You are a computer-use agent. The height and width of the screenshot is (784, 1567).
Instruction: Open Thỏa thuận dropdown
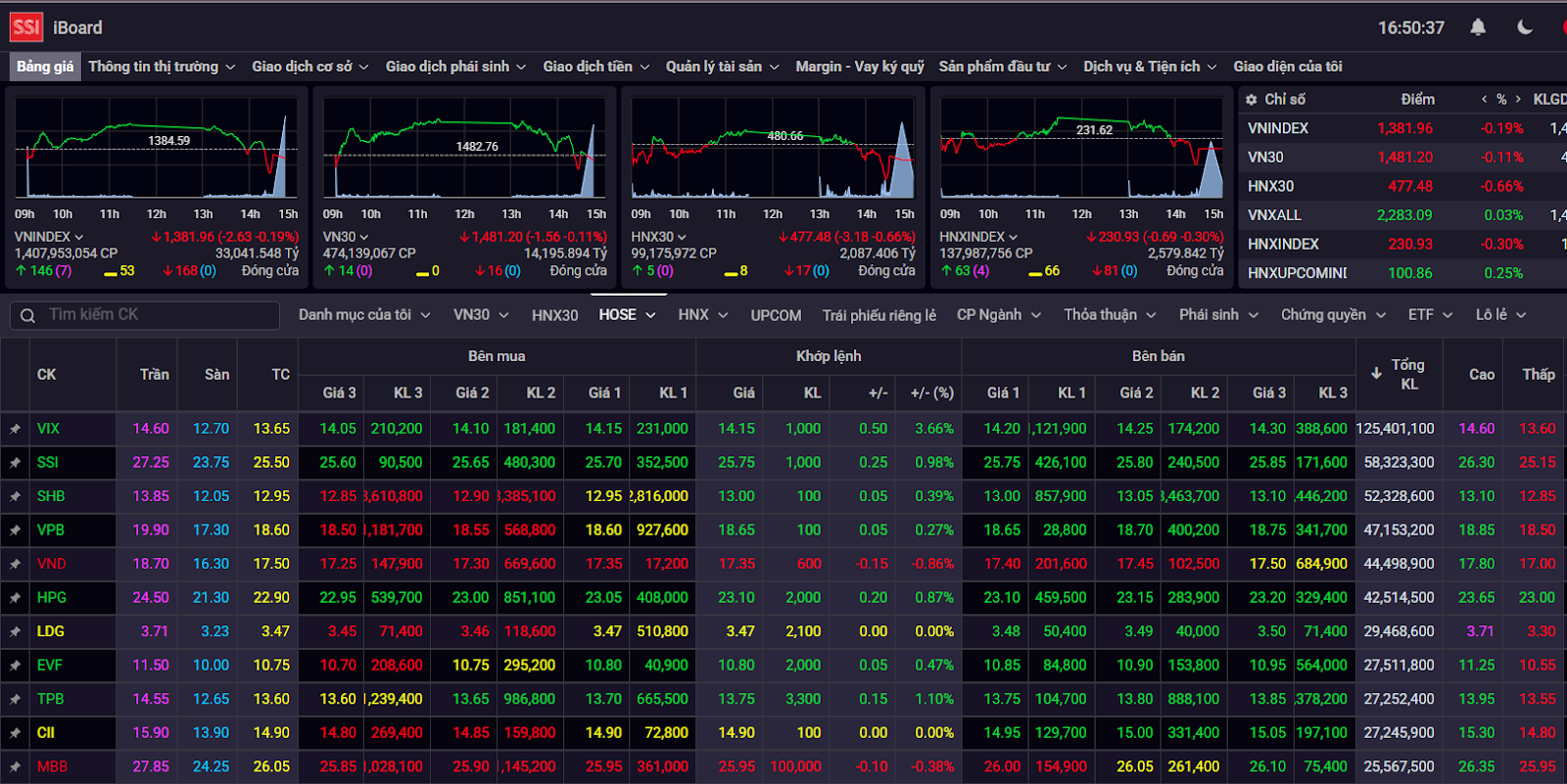(1110, 315)
